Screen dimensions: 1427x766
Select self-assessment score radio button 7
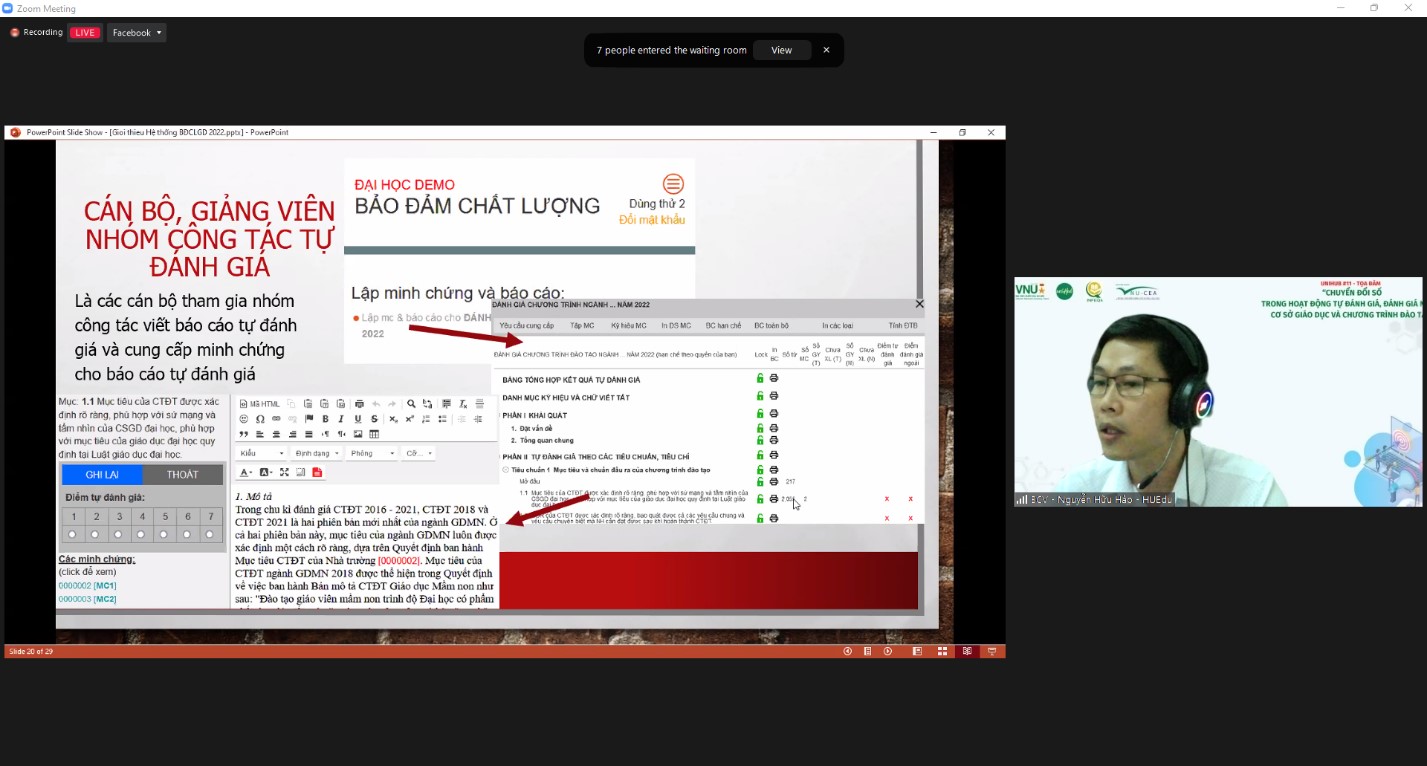209,534
